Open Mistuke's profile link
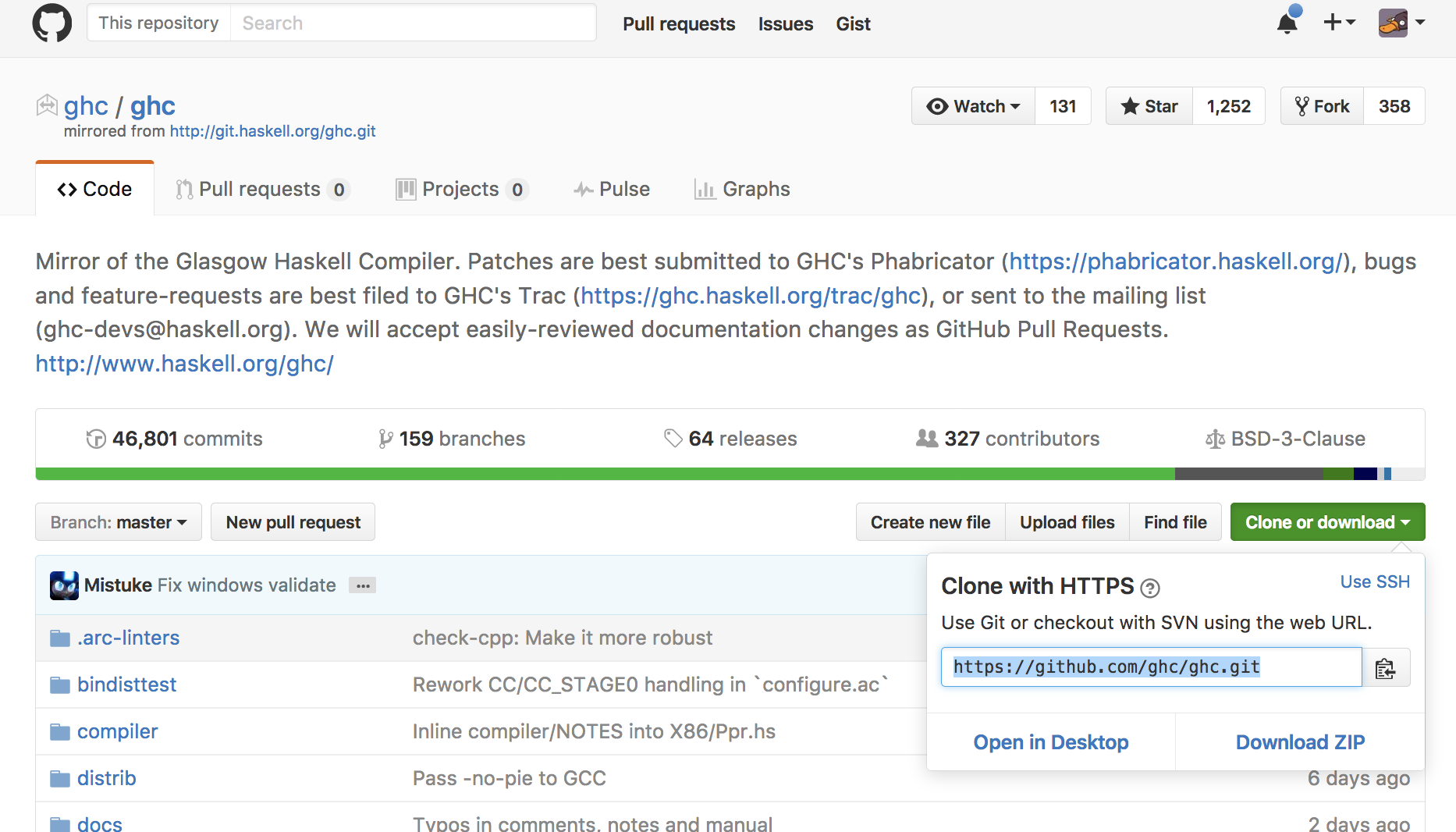The width and height of the screenshot is (1456, 832). point(118,585)
